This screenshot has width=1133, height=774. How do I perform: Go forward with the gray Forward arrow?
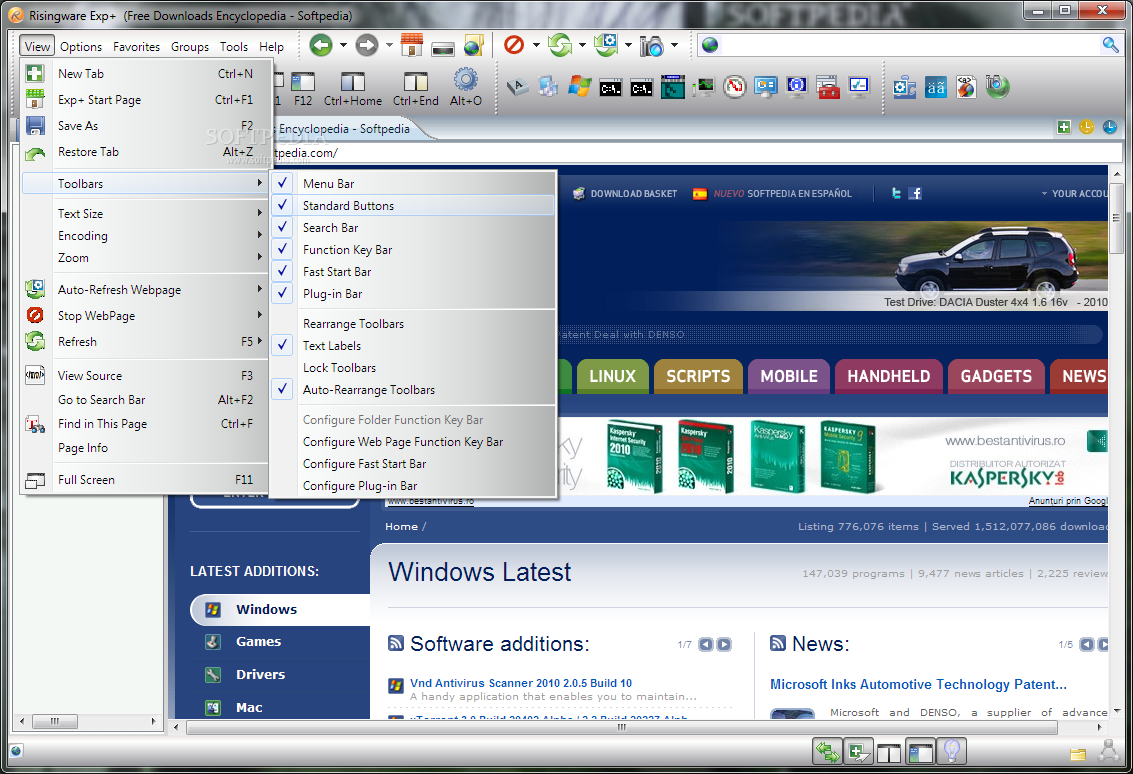pos(367,46)
